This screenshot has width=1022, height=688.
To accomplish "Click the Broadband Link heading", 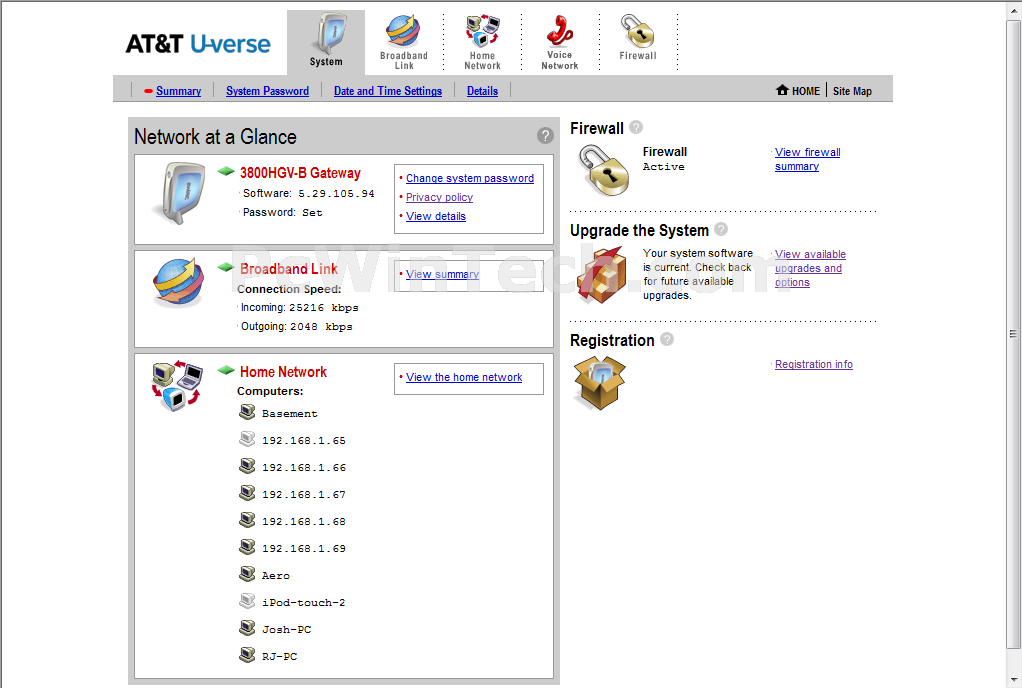I will click(289, 268).
